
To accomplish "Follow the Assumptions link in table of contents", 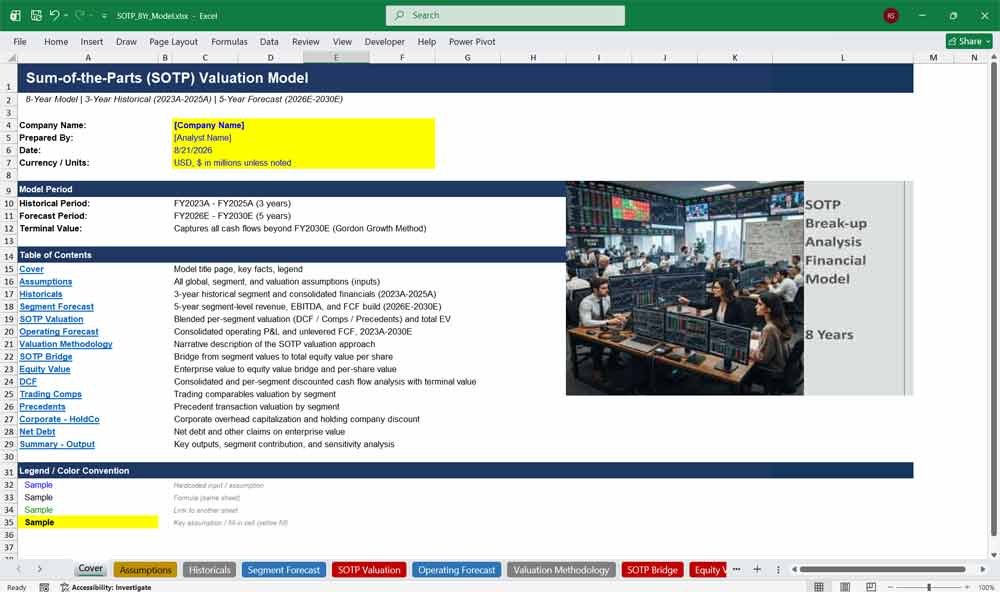I will (45, 281).
